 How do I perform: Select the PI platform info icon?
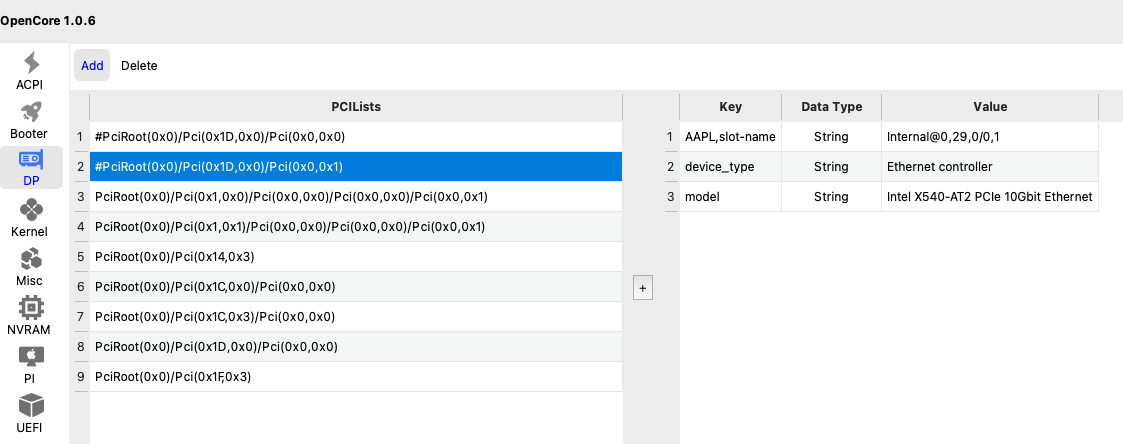[30, 357]
